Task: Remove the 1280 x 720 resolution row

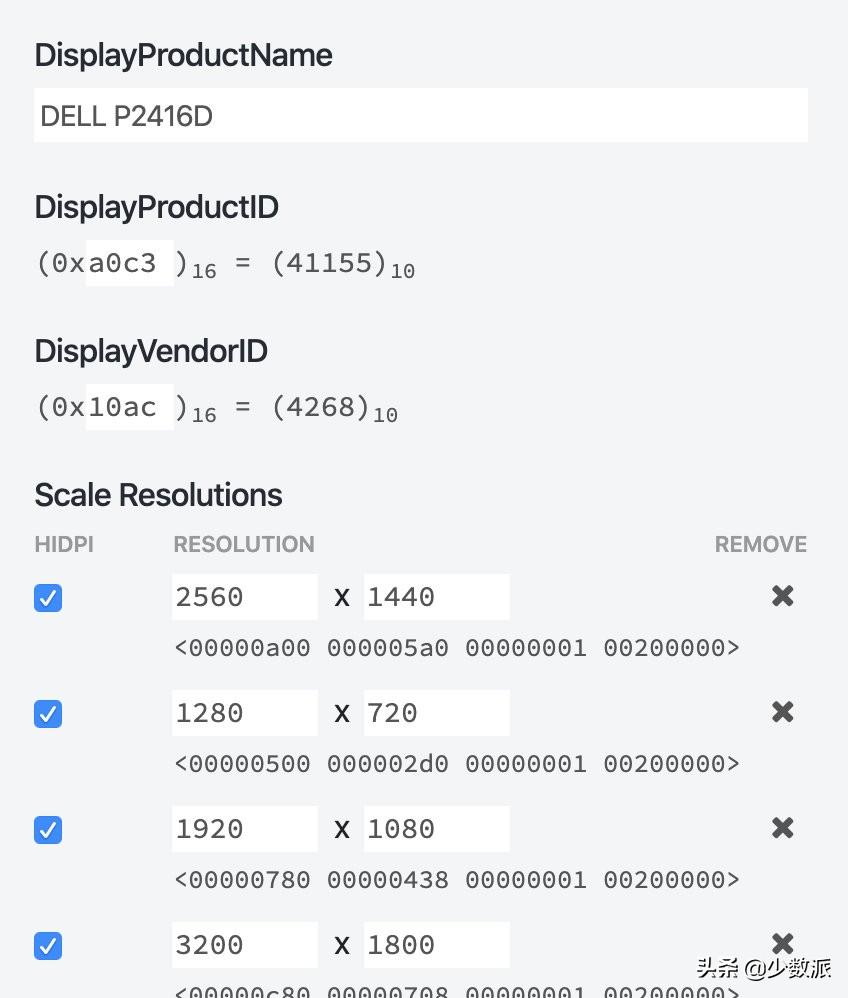Action: pyautogui.click(x=782, y=712)
